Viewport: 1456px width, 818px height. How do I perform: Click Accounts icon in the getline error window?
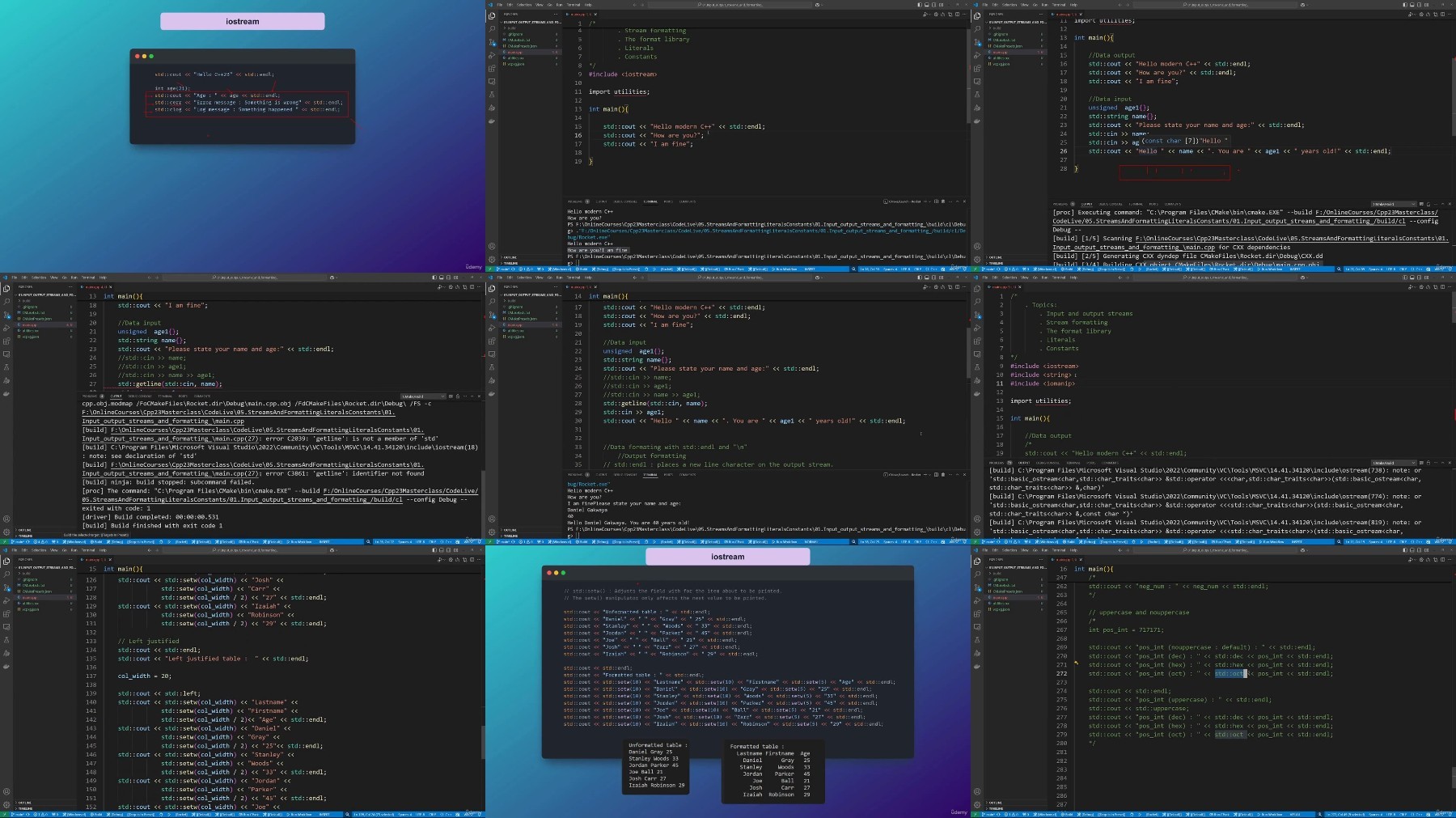pyautogui.click(x=6, y=519)
